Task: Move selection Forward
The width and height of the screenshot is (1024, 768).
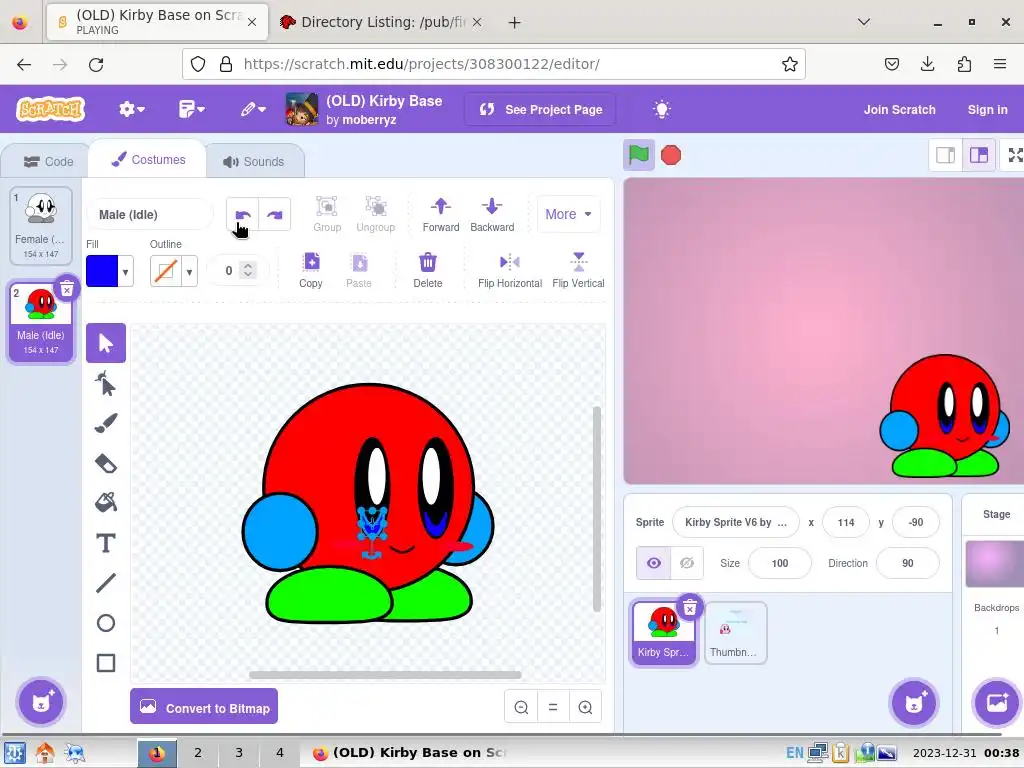Action: (441, 214)
